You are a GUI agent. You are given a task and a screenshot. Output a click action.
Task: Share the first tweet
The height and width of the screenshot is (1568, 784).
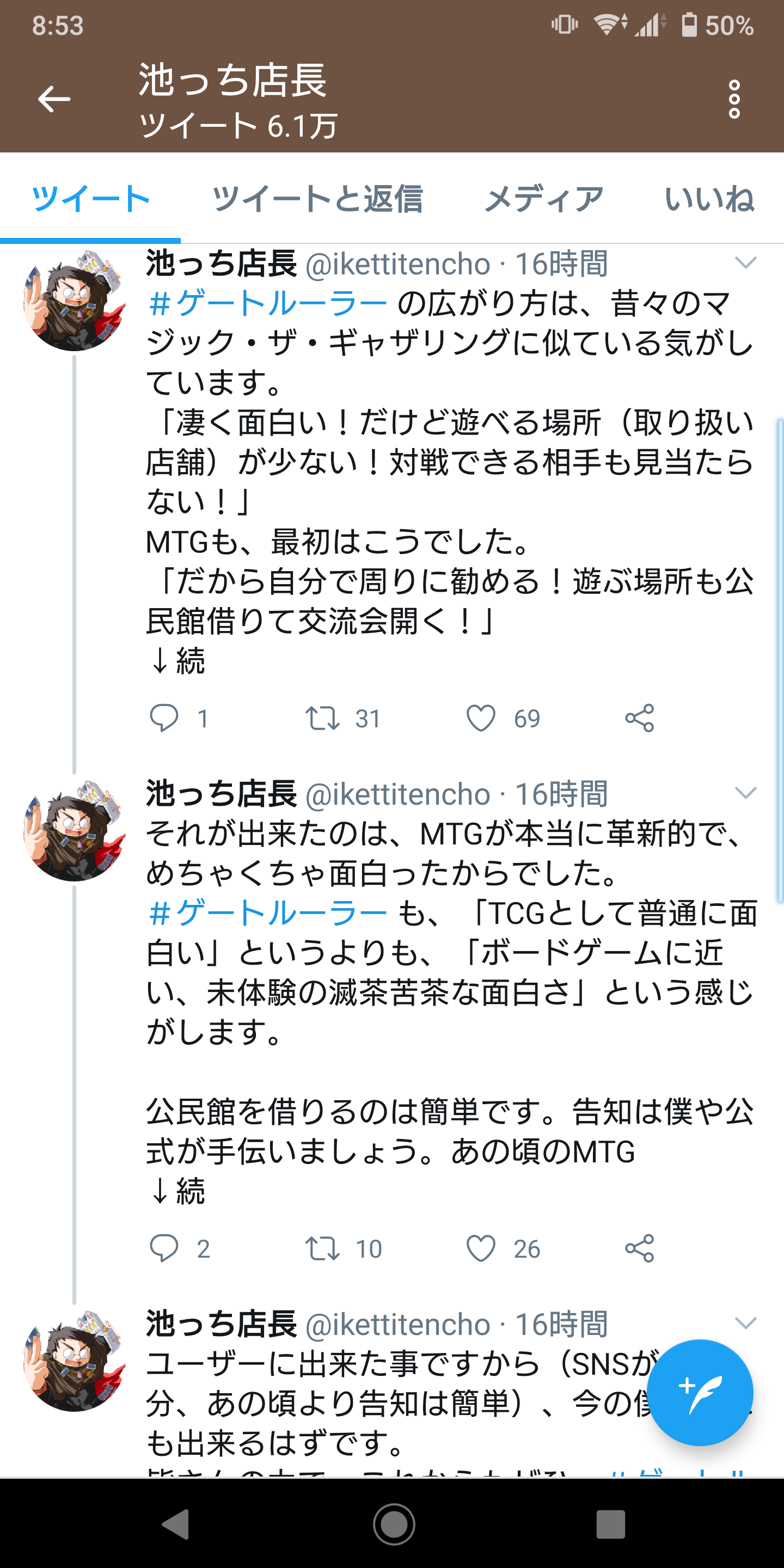(639, 718)
